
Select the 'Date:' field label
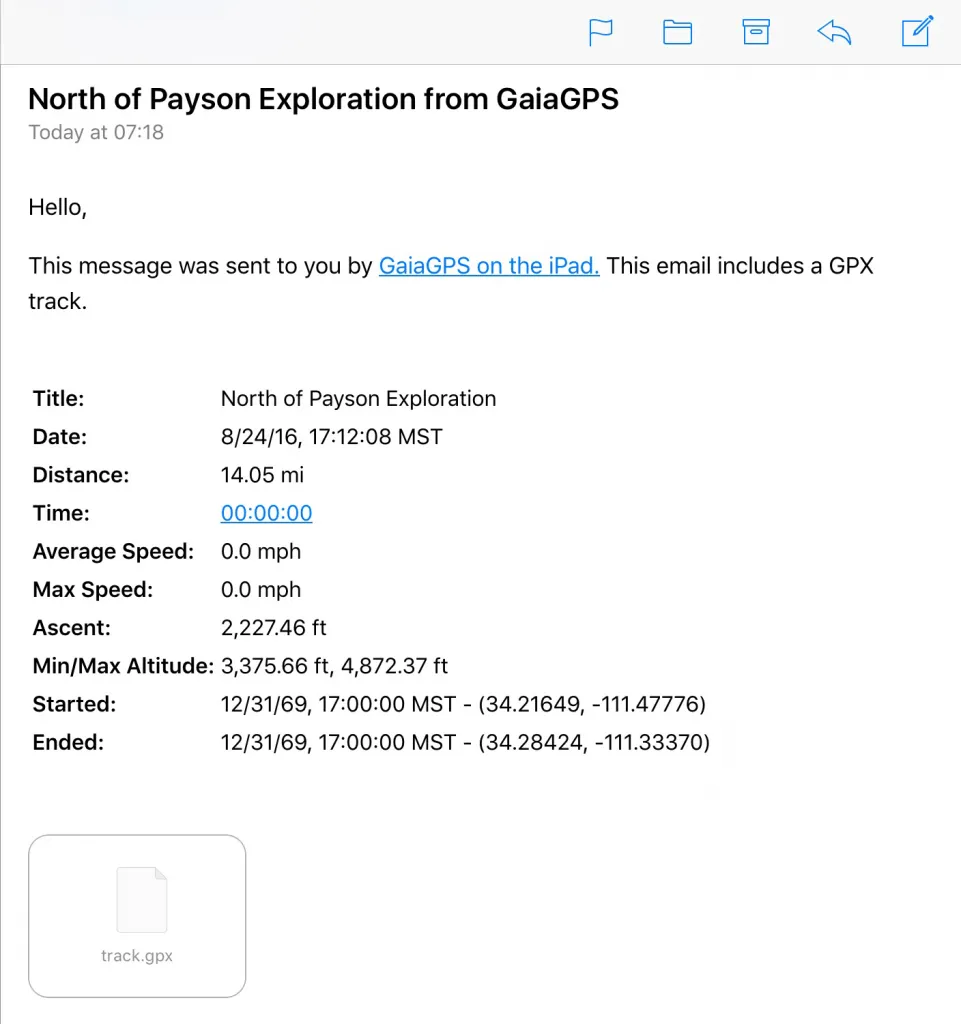point(60,437)
